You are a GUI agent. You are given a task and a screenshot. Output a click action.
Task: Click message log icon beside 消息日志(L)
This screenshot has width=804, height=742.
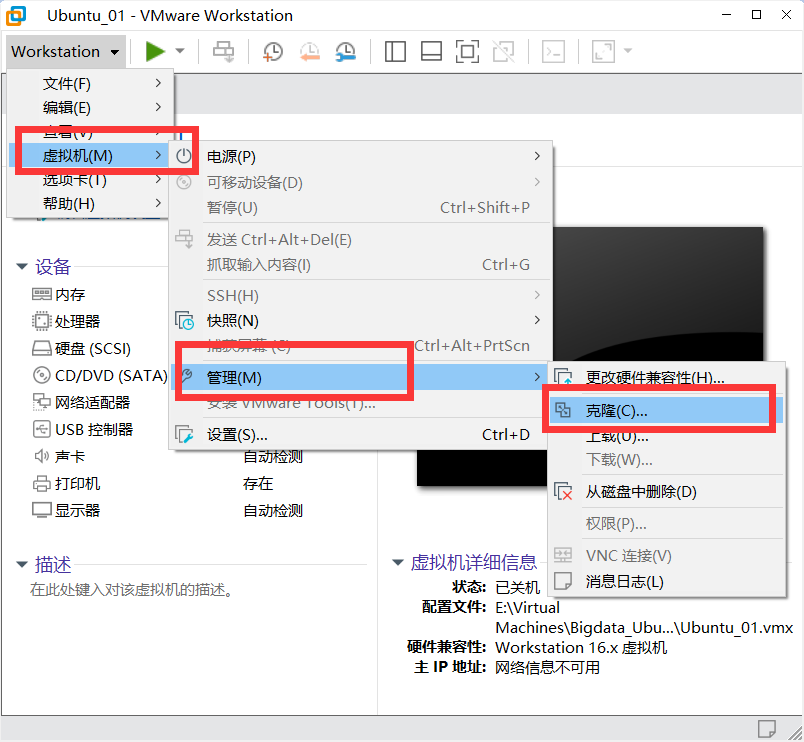[x=563, y=581]
